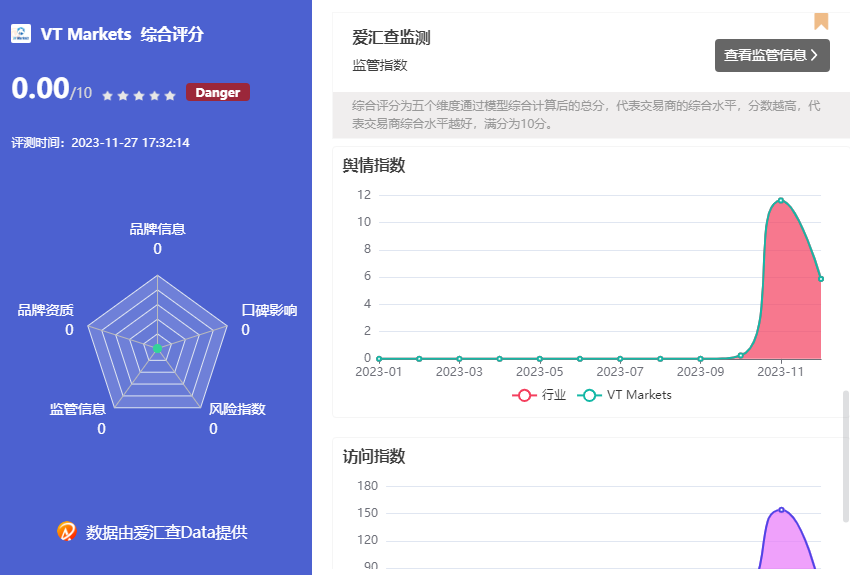Select the 品牌信息 radar axis label
This screenshot has width=850, height=575.
pyautogui.click(x=157, y=229)
